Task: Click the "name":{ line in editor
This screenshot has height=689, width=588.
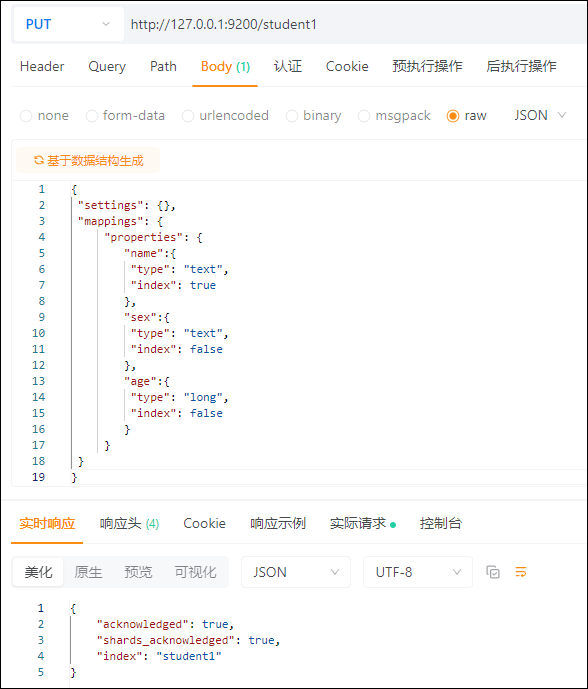Action: [150, 253]
